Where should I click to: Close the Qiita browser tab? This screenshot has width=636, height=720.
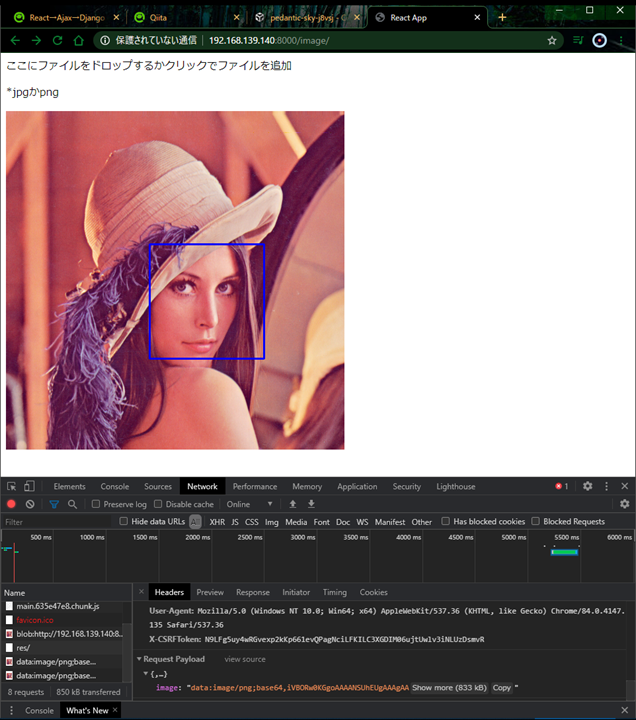(x=236, y=17)
